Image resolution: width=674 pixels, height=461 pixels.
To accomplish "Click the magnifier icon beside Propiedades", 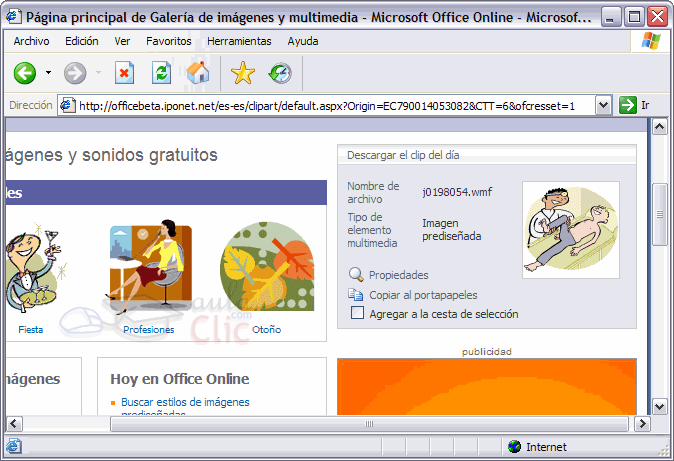I will pos(355,275).
